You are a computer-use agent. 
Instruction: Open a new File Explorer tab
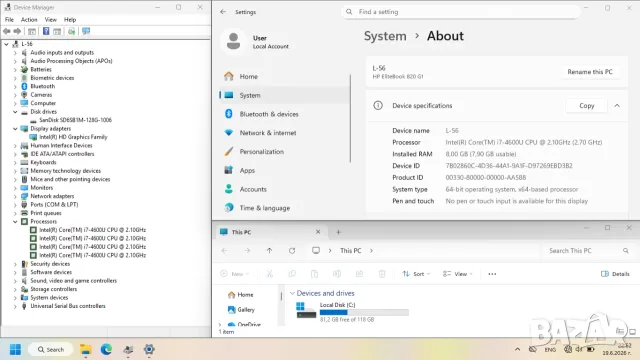[x=338, y=232]
